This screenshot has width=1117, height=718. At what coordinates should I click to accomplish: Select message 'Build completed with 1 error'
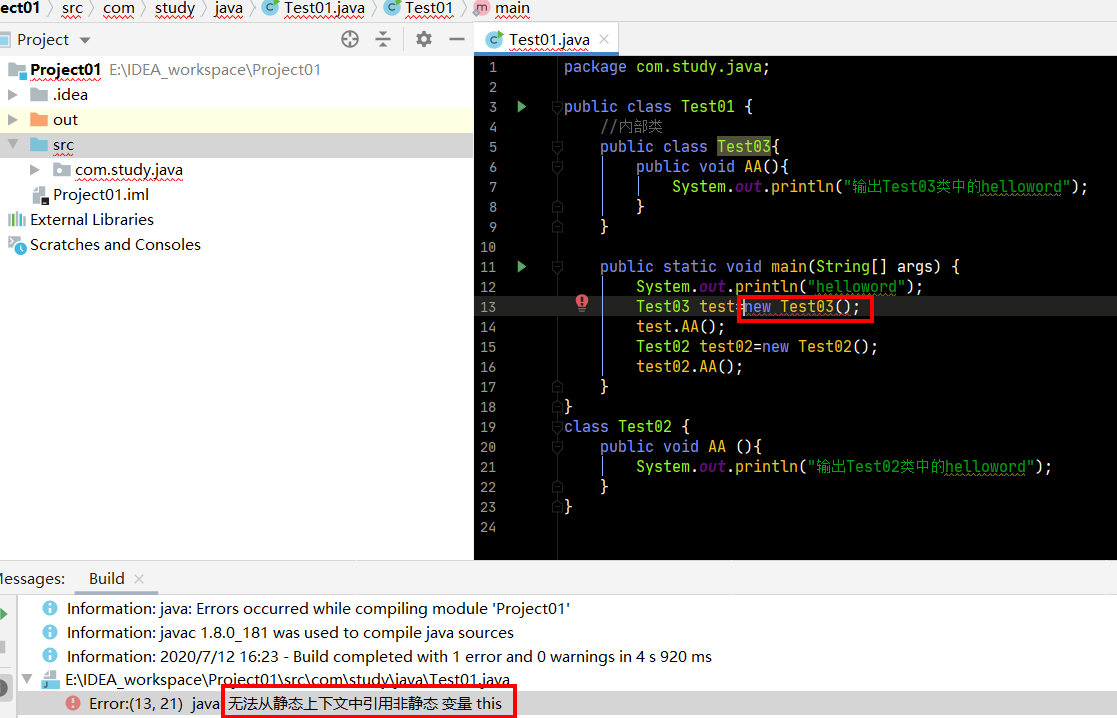click(389, 656)
